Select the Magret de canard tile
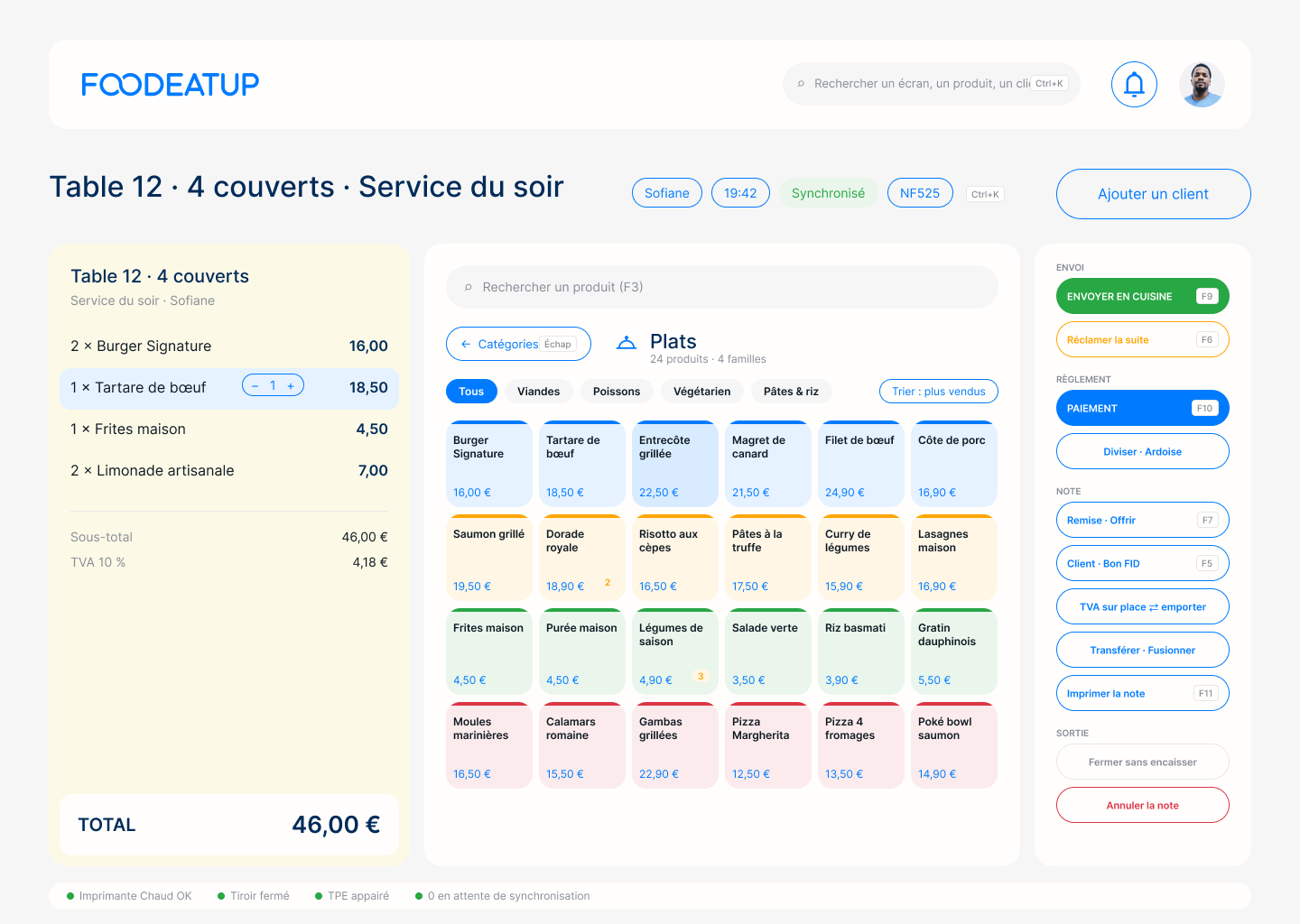The image size is (1300, 924). point(768,464)
